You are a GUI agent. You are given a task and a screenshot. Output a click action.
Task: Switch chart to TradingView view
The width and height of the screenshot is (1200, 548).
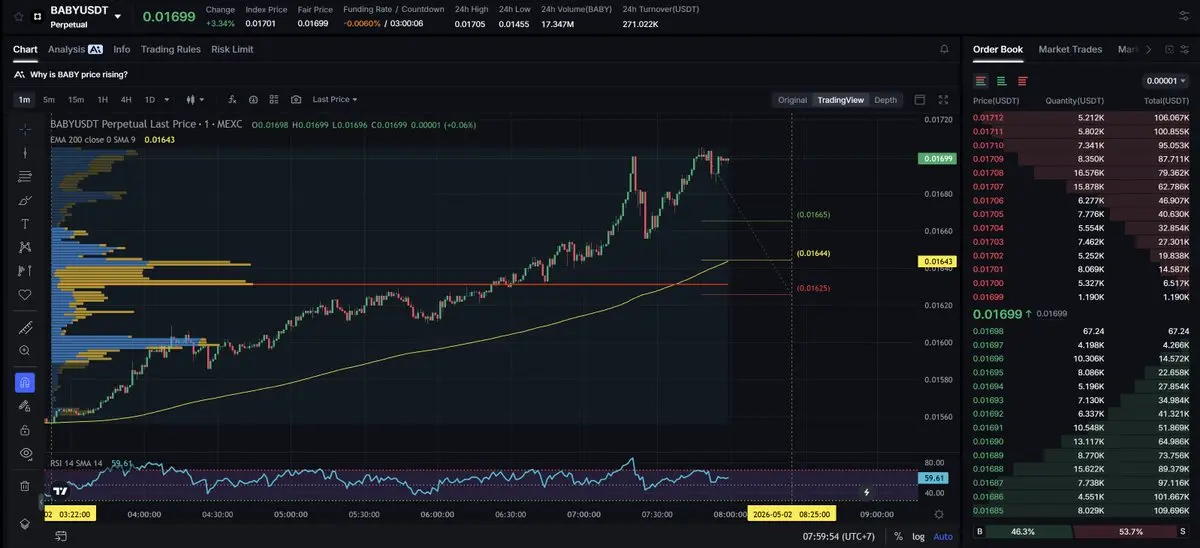(840, 99)
